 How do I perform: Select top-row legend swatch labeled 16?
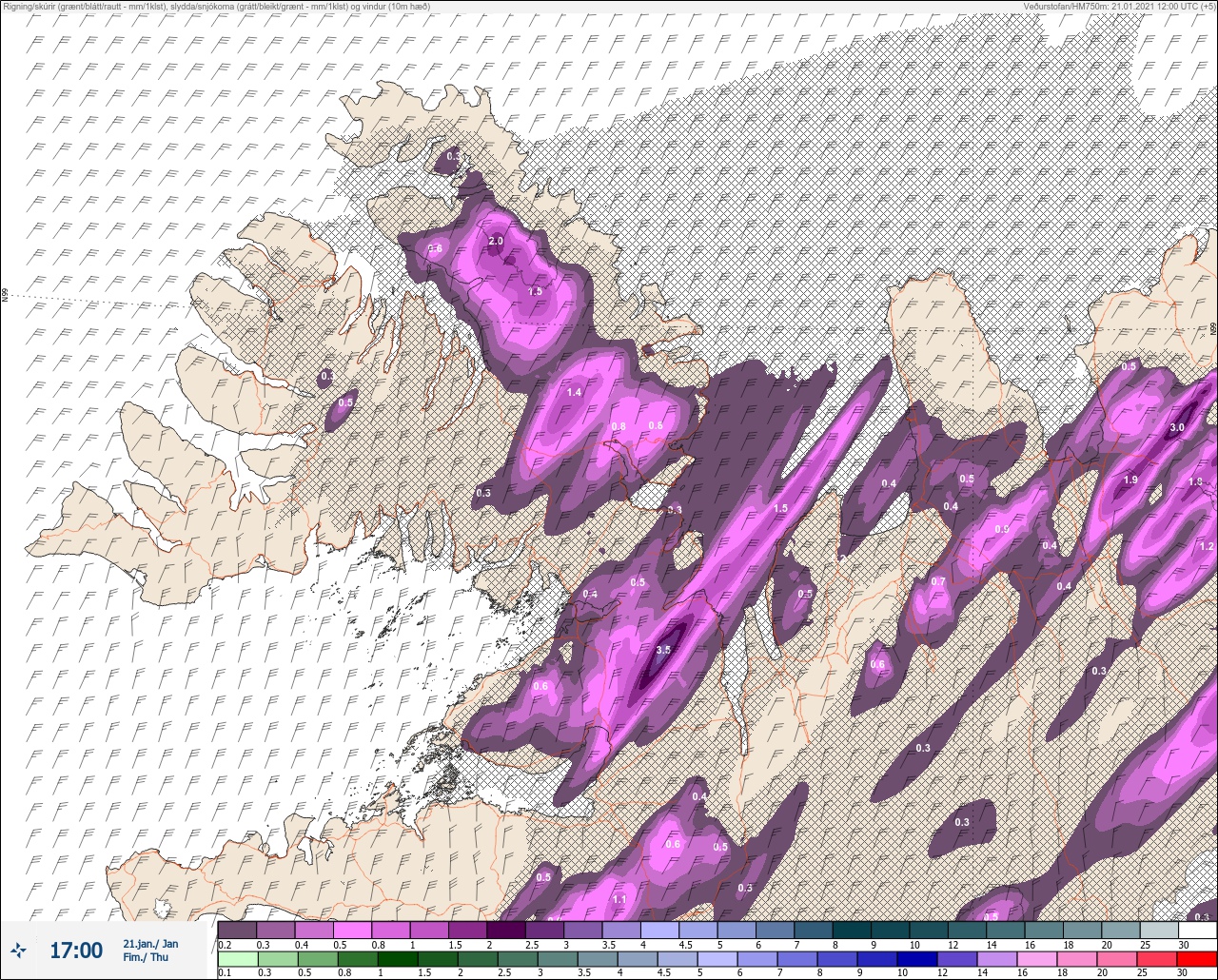[x=1044, y=930]
